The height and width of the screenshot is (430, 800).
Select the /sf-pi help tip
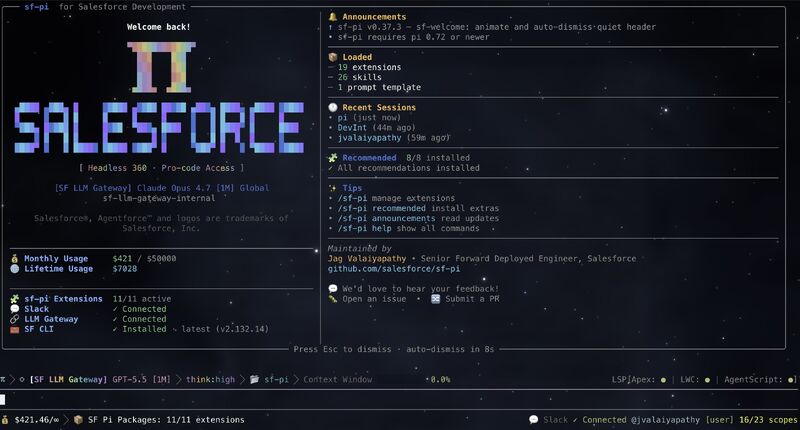(408, 229)
